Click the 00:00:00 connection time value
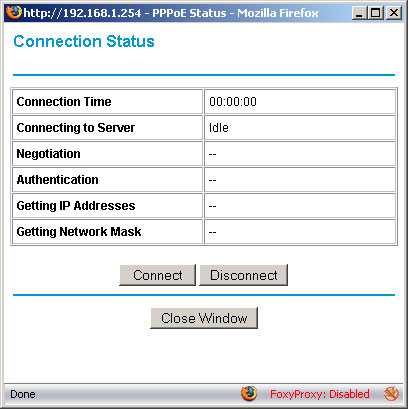The width and height of the screenshot is (408, 409). tap(233, 102)
